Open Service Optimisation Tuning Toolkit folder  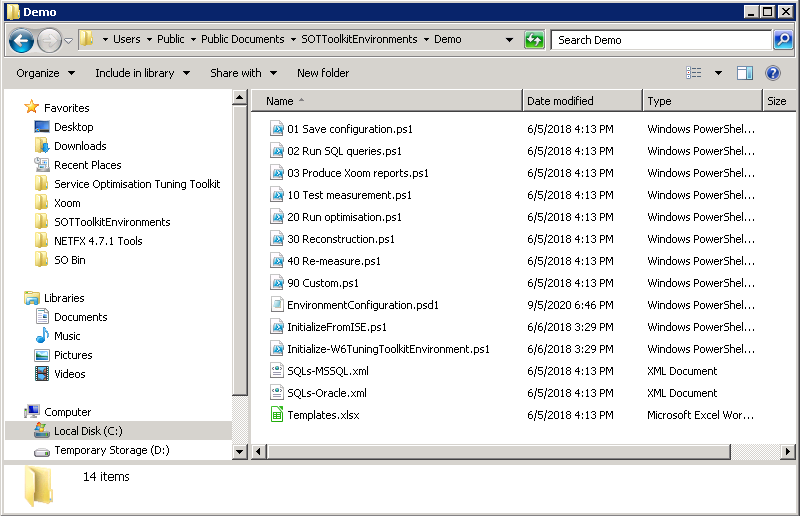tap(137, 184)
